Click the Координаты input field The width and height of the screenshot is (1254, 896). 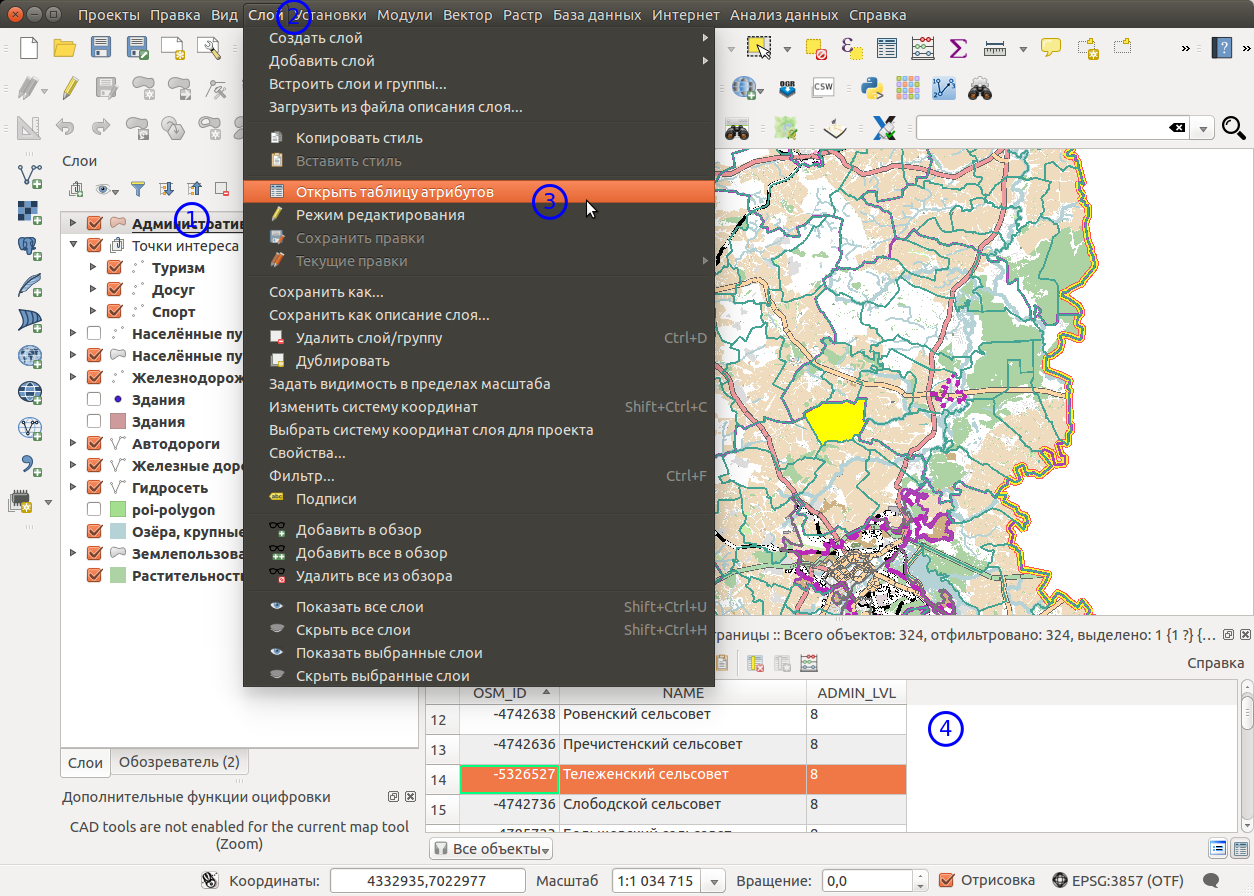coord(427,881)
